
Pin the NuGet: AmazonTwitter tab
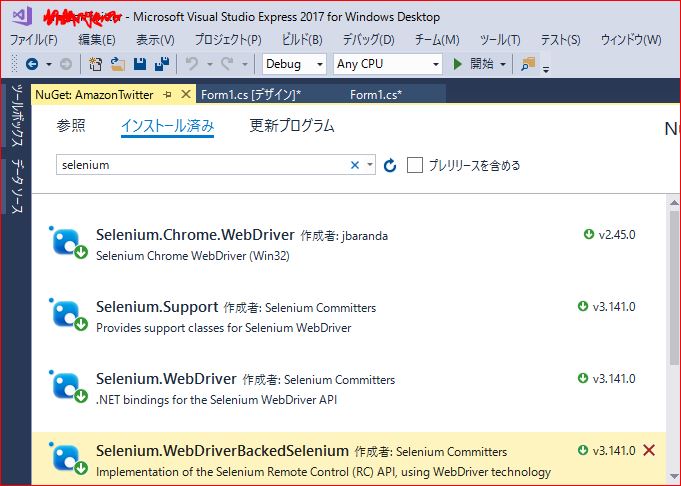[x=168, y=94]
